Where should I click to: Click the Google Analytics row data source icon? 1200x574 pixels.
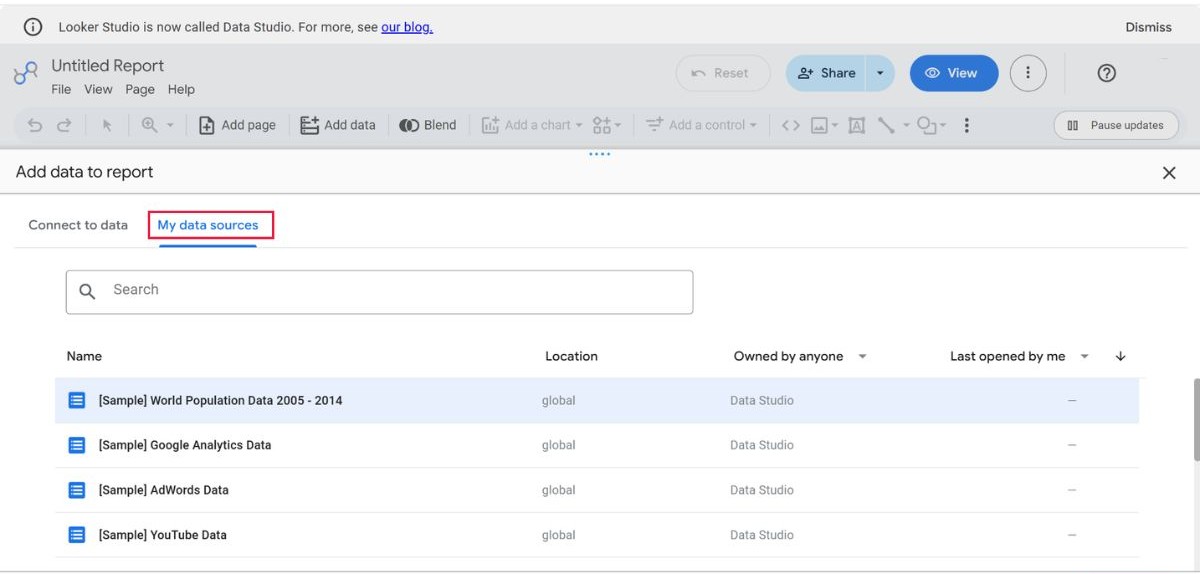click(77, 445)
